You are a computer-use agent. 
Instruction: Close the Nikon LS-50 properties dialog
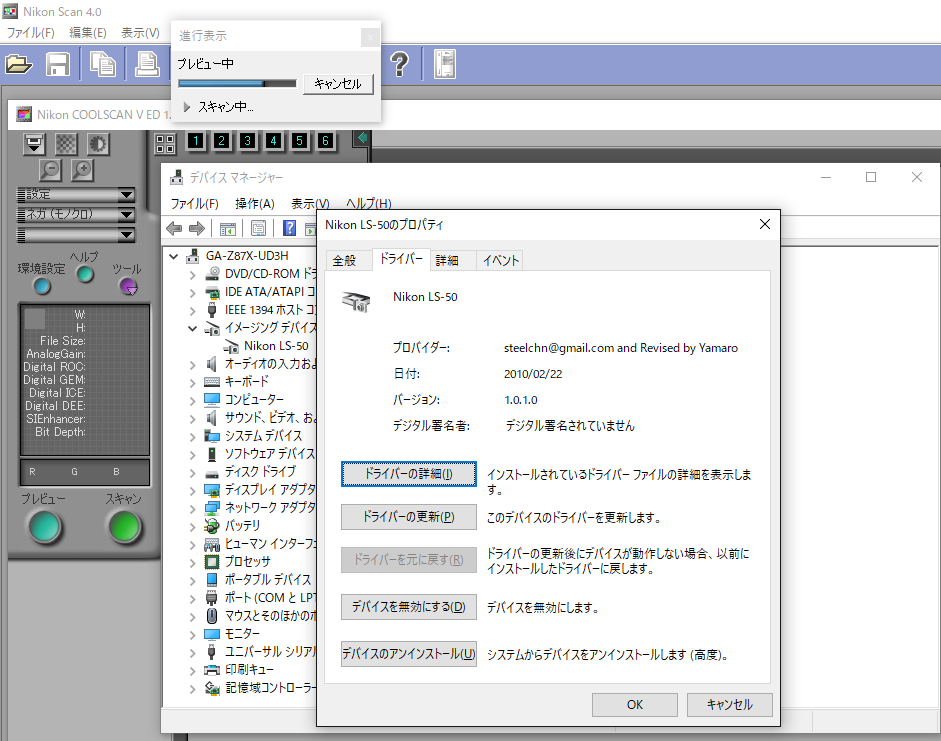click(765, 224)
